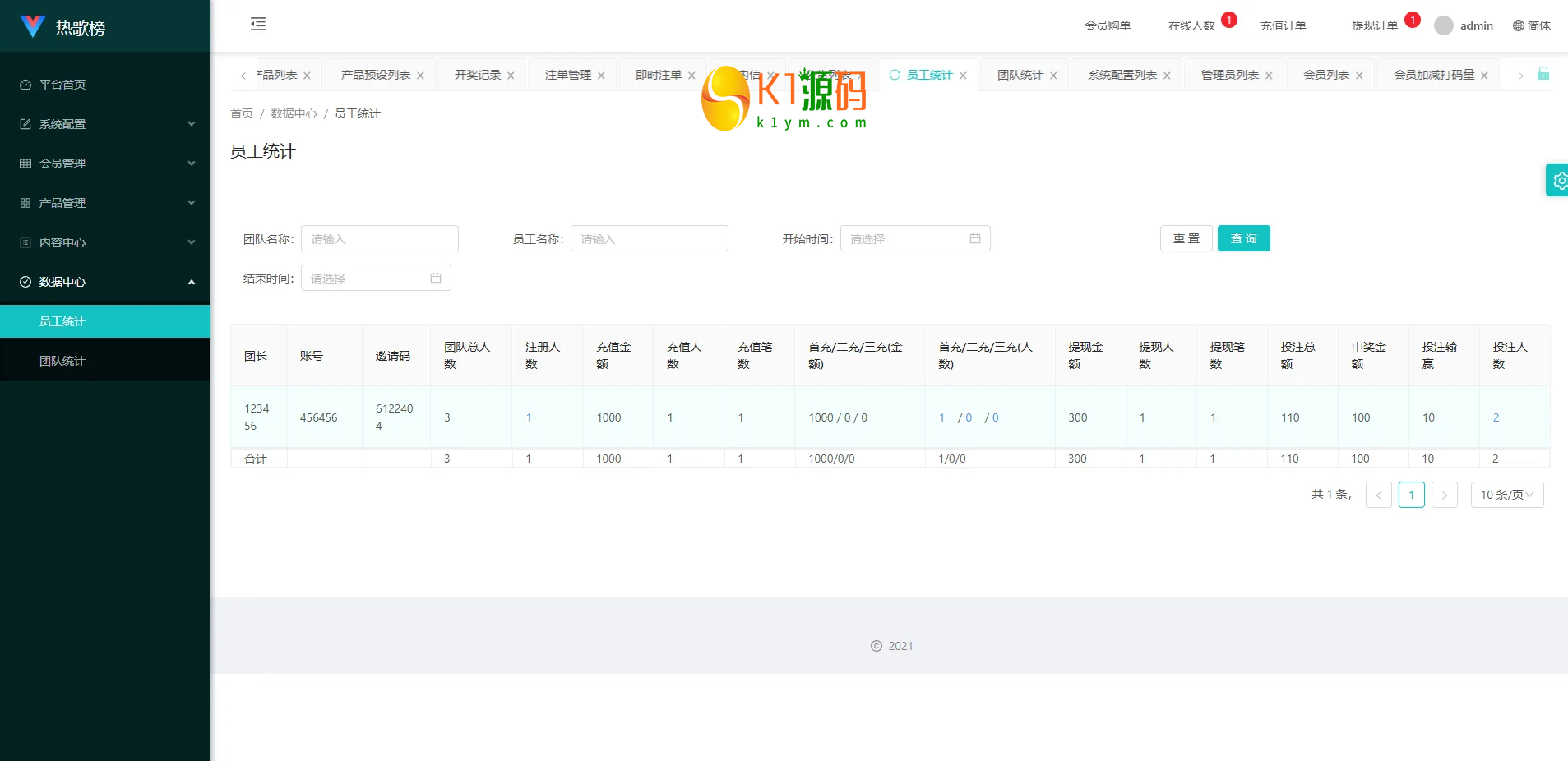Image resolution: width=1568 pixels, height=761 pixels.
Task: Toggle the sidebar collapse hamburger icon
Action: point(258,24)
